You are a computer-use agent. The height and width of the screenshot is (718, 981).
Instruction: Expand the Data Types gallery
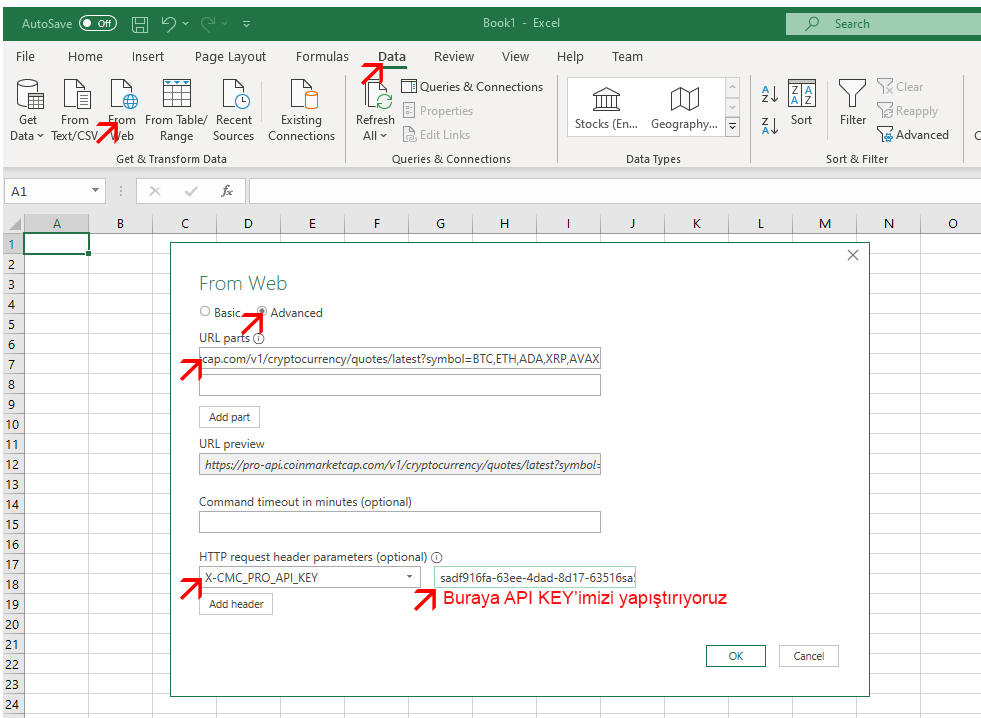click(x=732, y=127)
